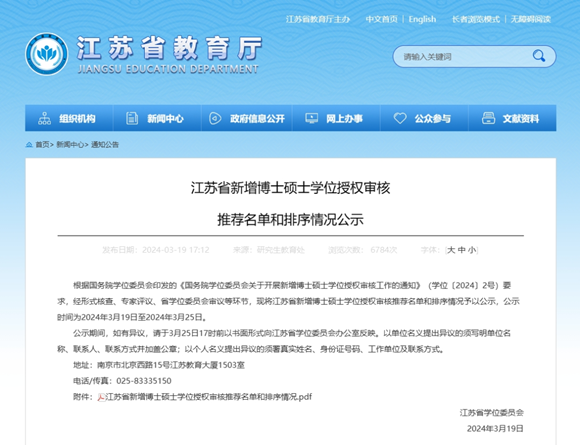580x445 pixels.
Task: Click the 来源：研究生教育处 text
Action: click(x=269, y=250)
